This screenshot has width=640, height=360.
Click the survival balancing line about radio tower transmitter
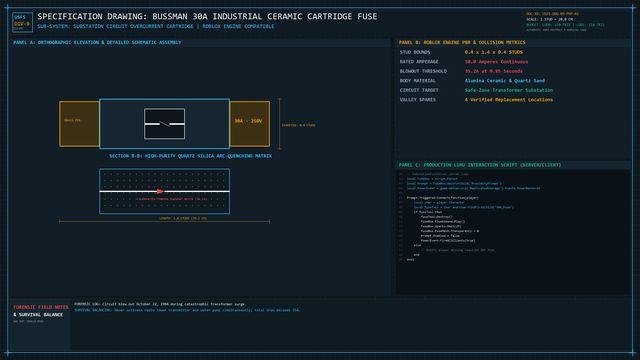[187, 310]
